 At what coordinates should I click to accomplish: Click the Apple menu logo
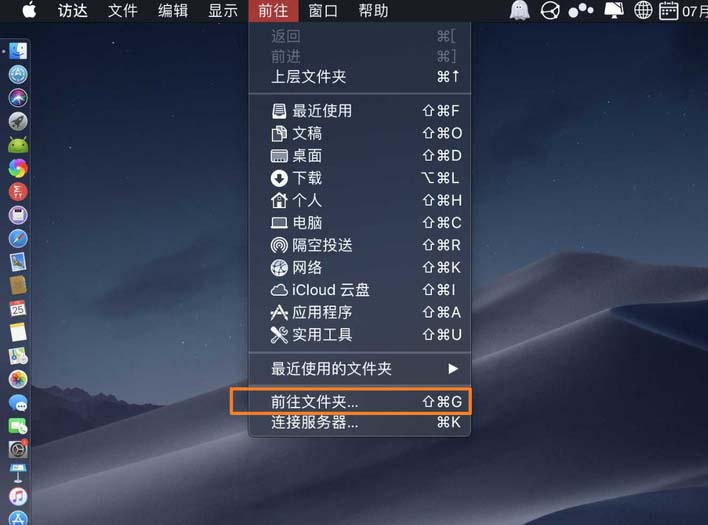click(x=29, y=10)
